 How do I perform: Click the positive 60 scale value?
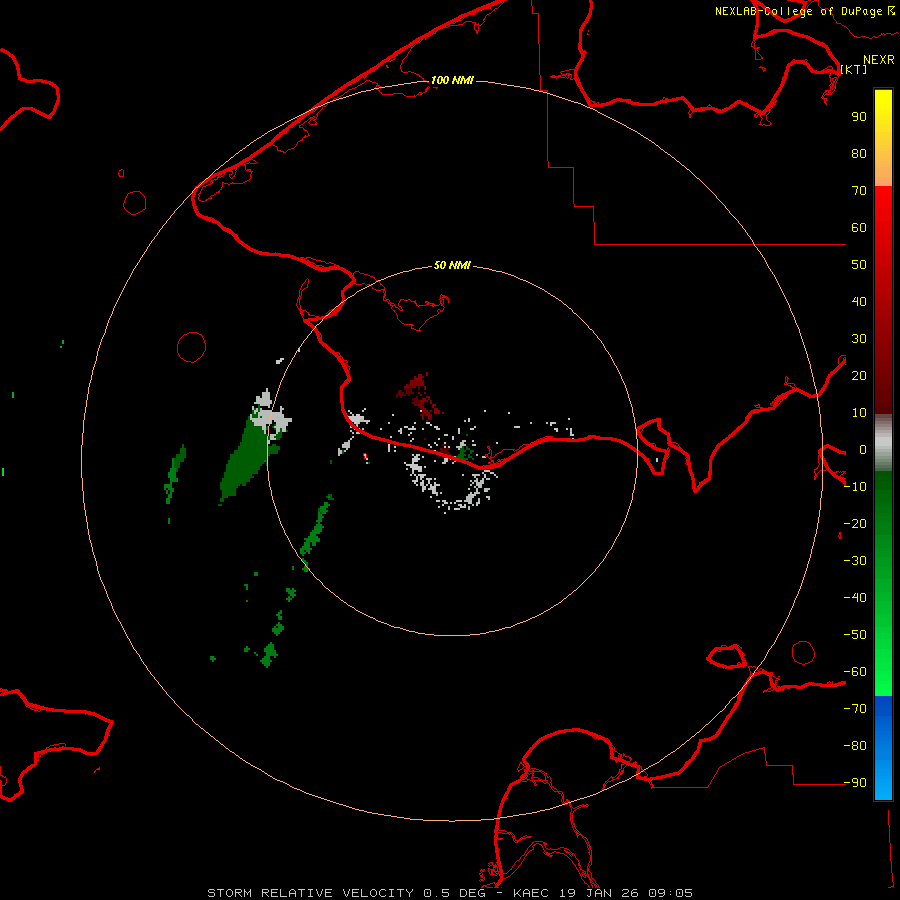[859, 228]
